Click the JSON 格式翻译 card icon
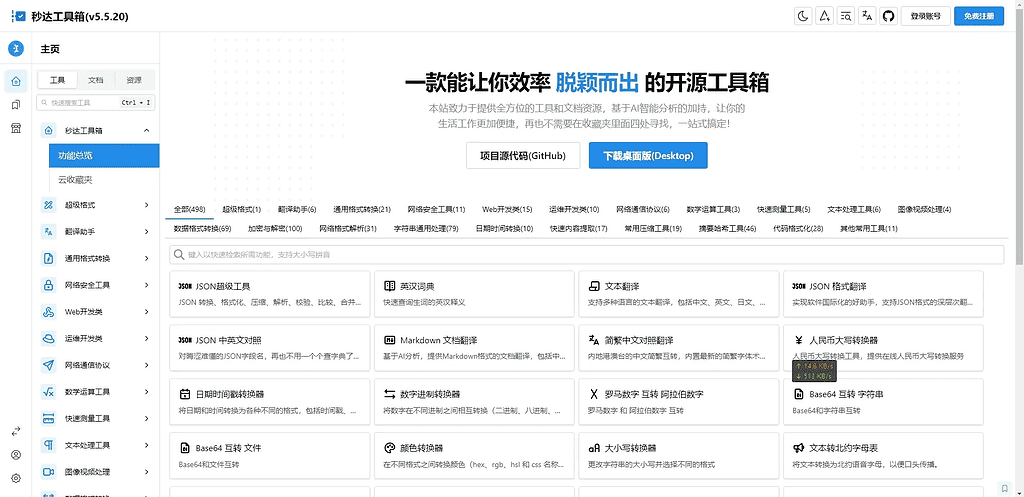1024x497 pixels. (798, 286)
